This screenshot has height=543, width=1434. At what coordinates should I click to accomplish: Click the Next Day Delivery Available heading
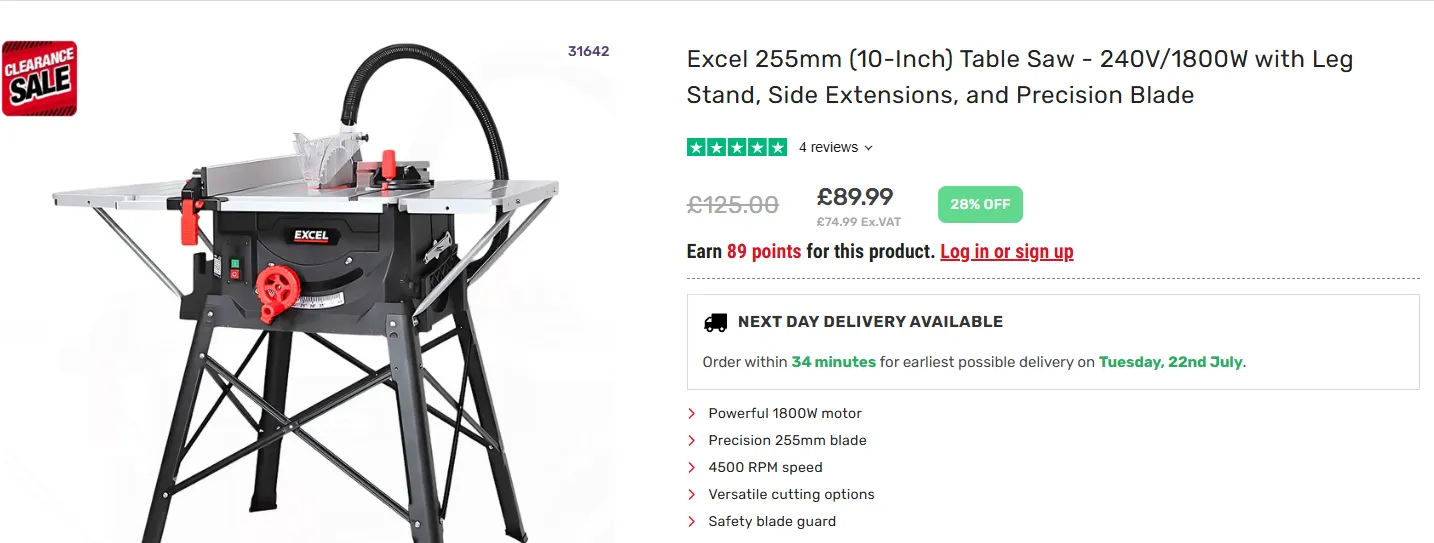pos(870,322)
